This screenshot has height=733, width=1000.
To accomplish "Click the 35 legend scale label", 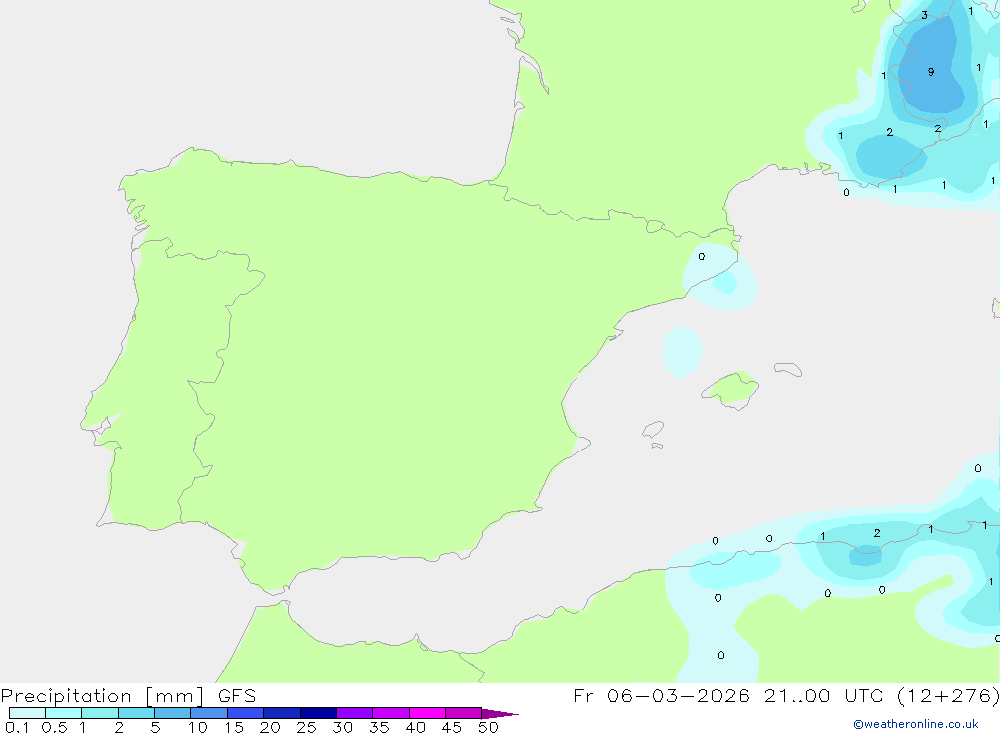I will (x=379, y=727).
